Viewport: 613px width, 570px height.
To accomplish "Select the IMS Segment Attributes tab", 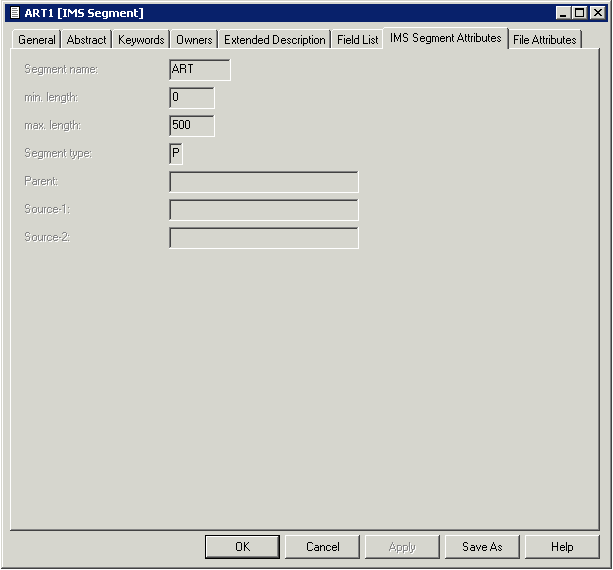I will 446,38.
